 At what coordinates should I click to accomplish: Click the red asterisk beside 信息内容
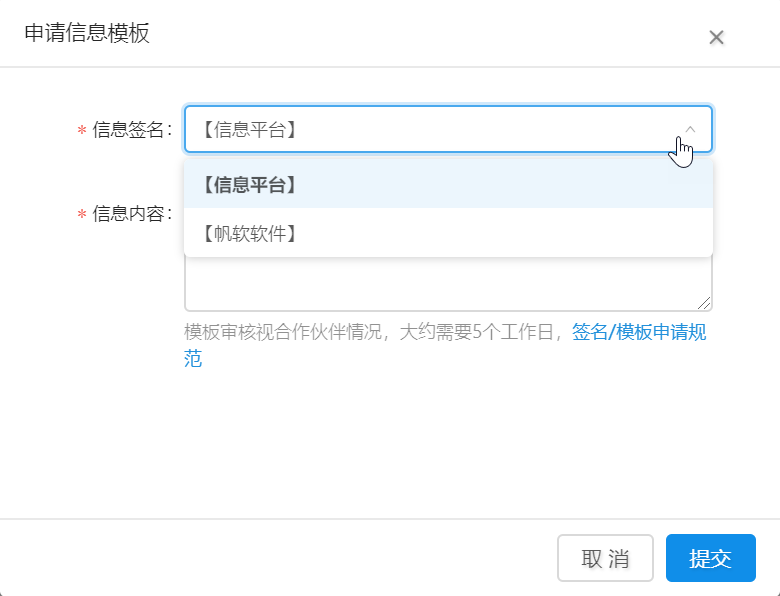tap(82, 215)
